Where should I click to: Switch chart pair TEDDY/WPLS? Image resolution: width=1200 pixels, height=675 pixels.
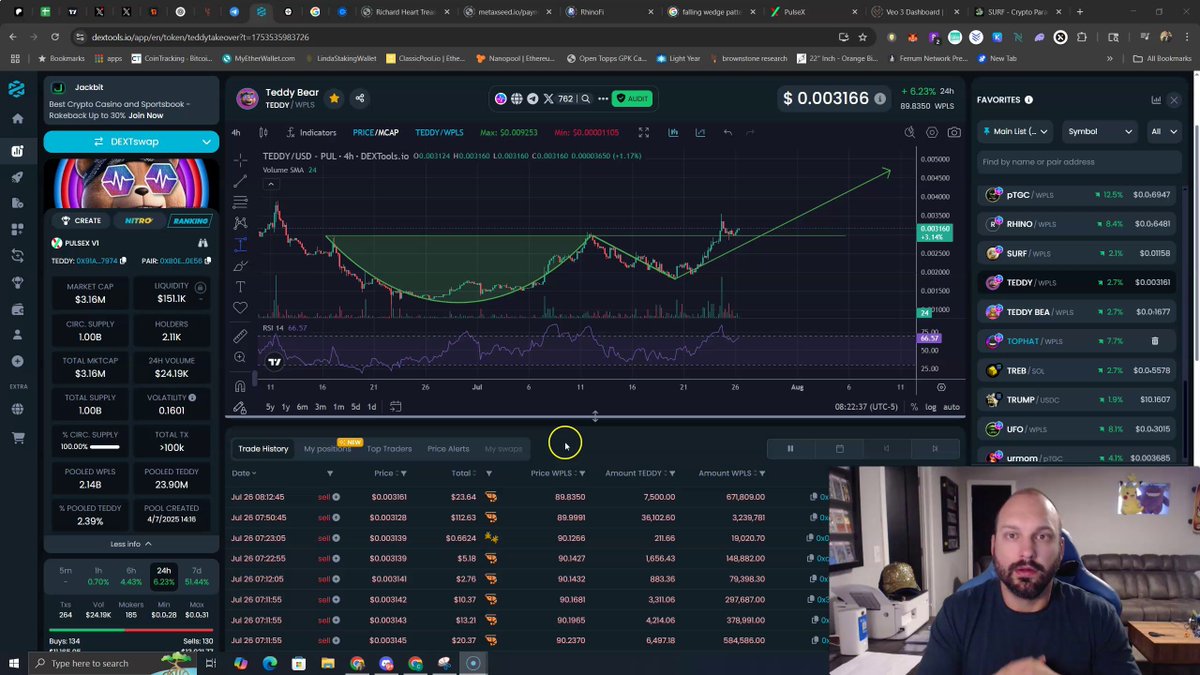point(439,132)
